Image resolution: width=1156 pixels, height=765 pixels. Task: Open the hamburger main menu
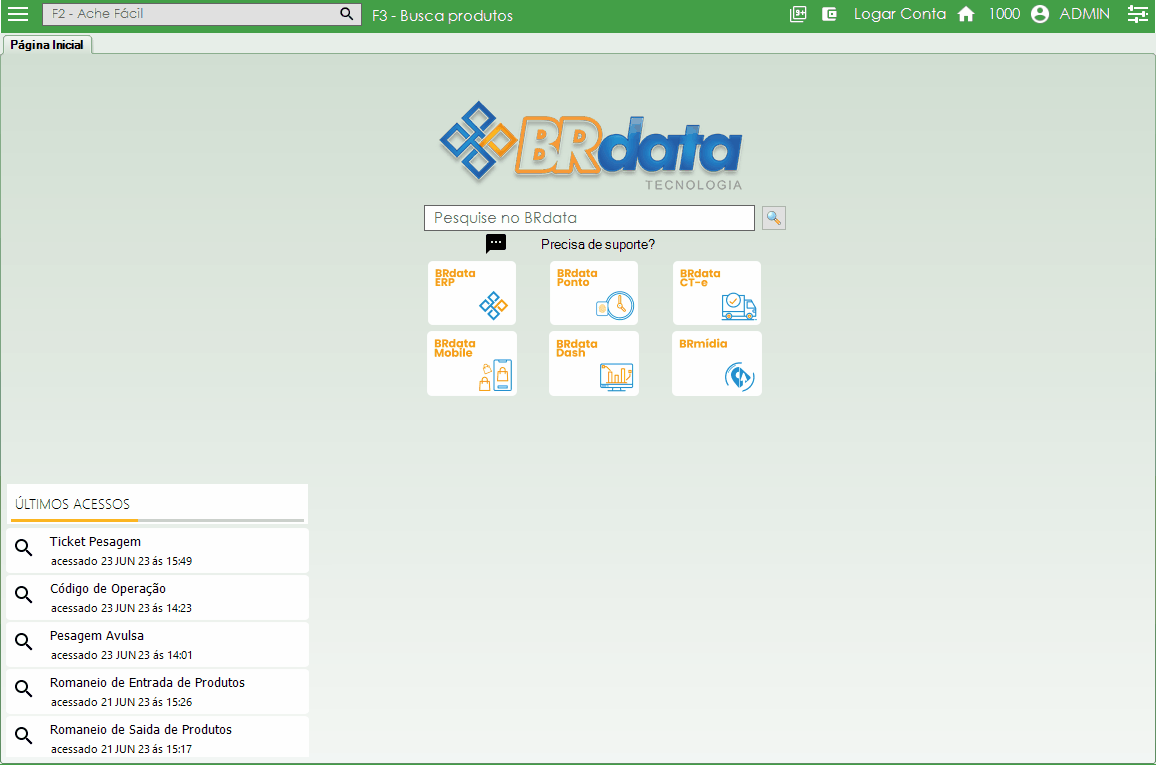tap(18, 14)
